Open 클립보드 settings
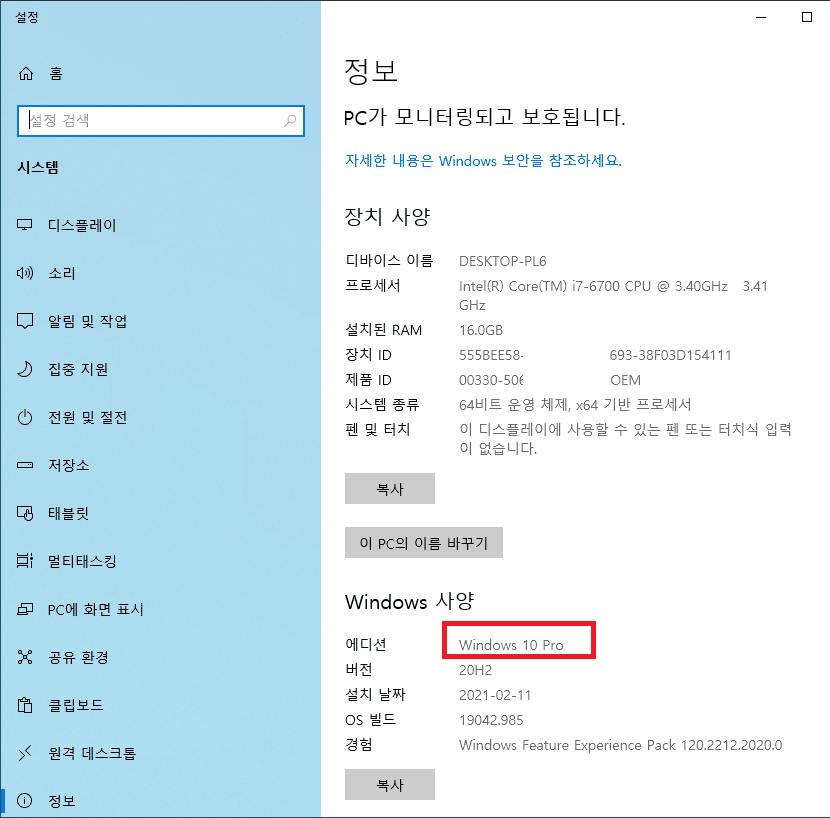The width and height of the screenshot is (830, 818). click(x=76, y=705)
